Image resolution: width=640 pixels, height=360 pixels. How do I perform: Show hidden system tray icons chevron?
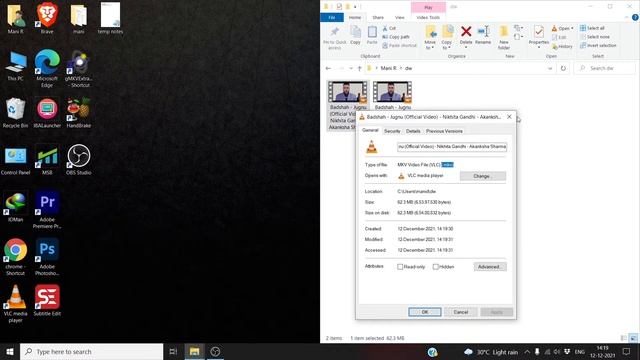527,351
